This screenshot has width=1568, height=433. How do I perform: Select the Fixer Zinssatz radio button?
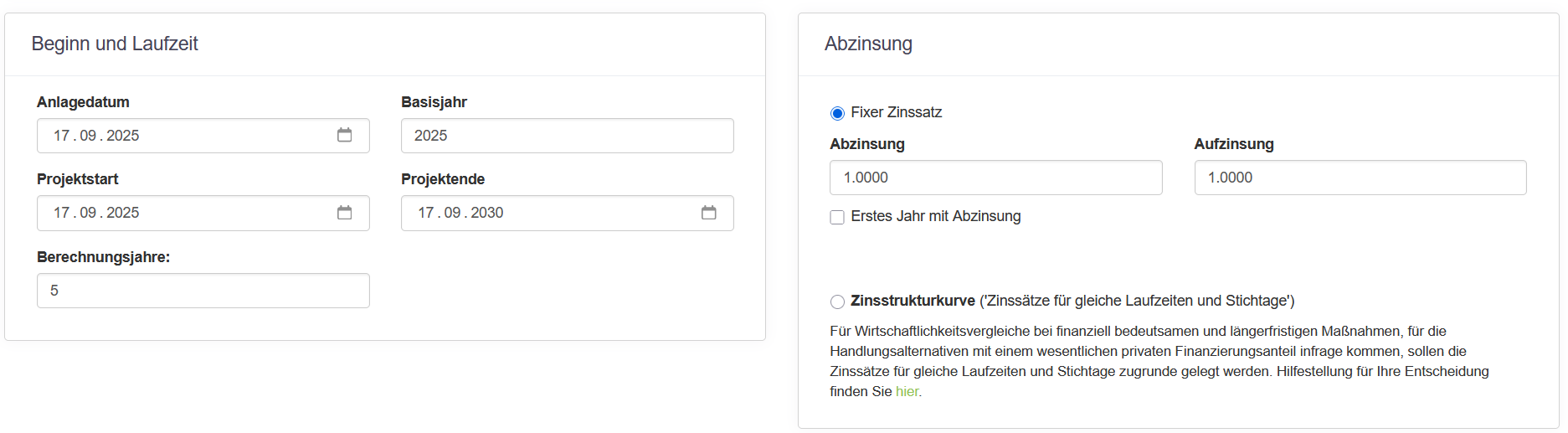[837, 113]
